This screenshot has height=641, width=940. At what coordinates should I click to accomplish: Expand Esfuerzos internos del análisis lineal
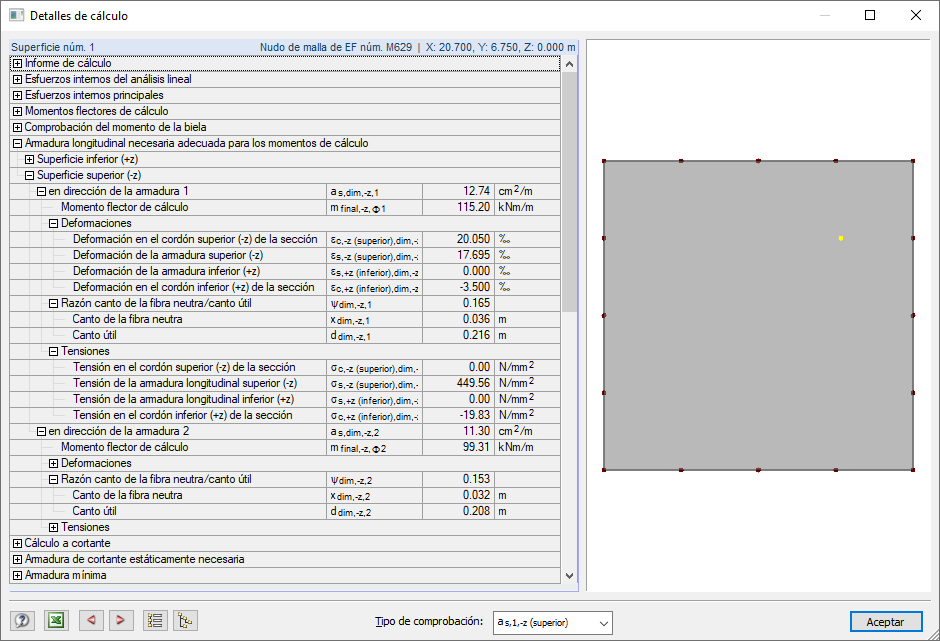17,80
